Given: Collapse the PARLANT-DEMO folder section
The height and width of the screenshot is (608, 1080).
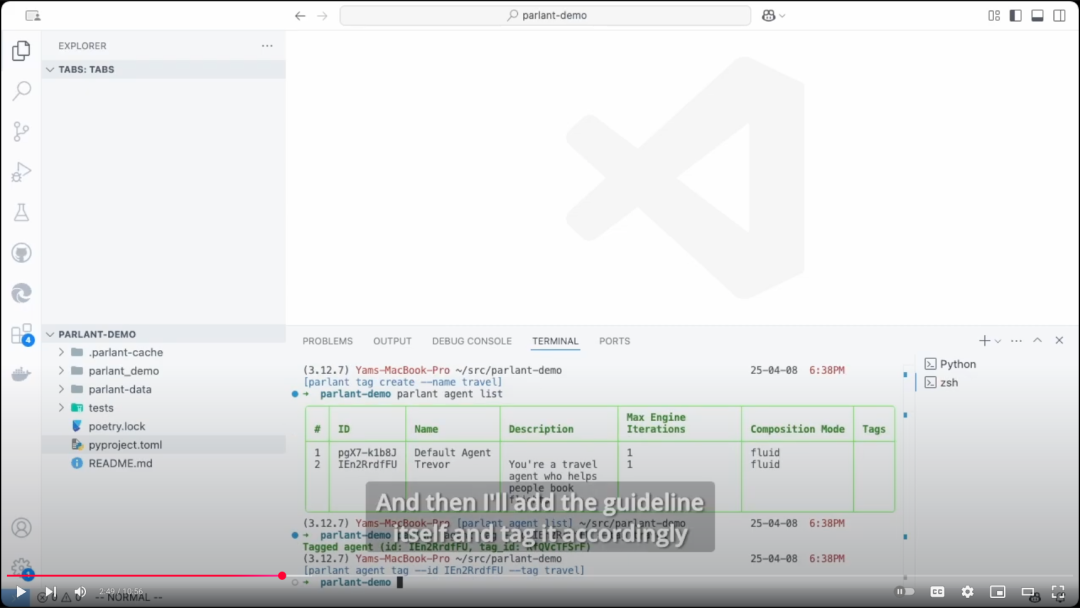Looking at the screenshot, I should point(163,334).
